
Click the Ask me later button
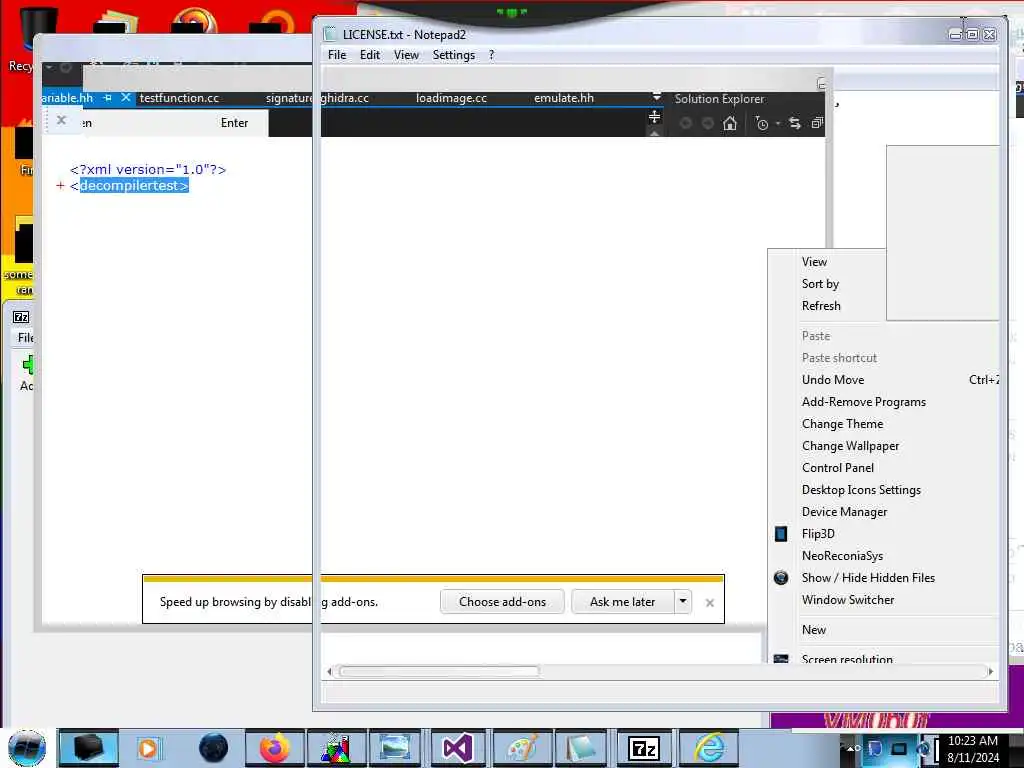622,601
